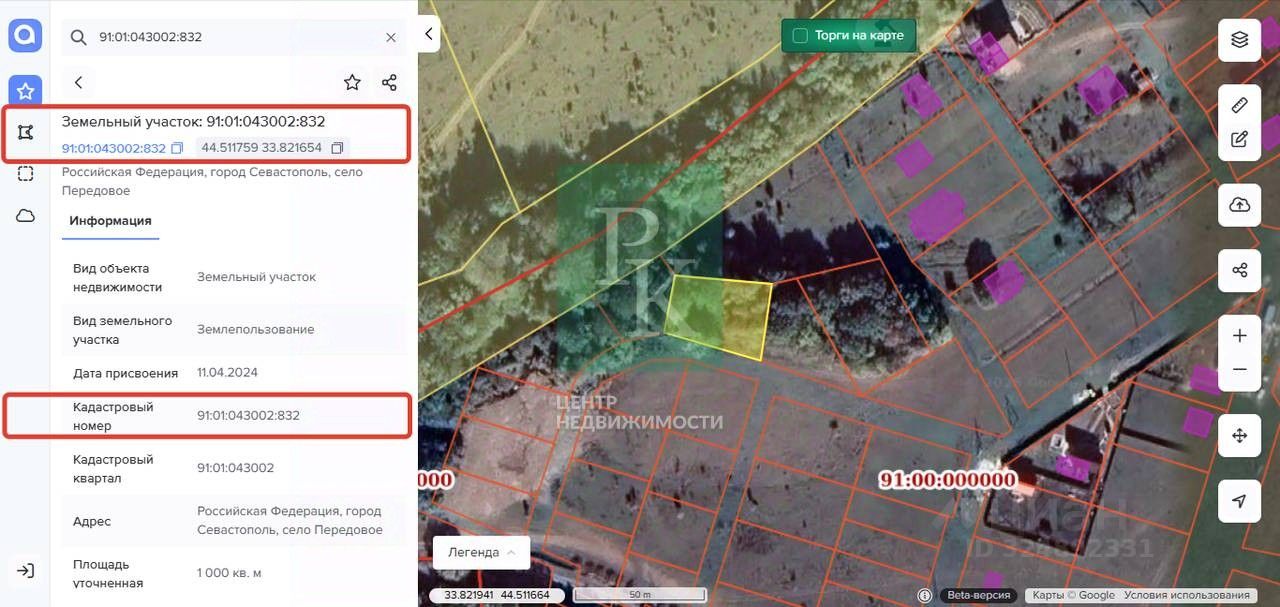Activate the edit drawing tool on map

(x=1239, y=140)
